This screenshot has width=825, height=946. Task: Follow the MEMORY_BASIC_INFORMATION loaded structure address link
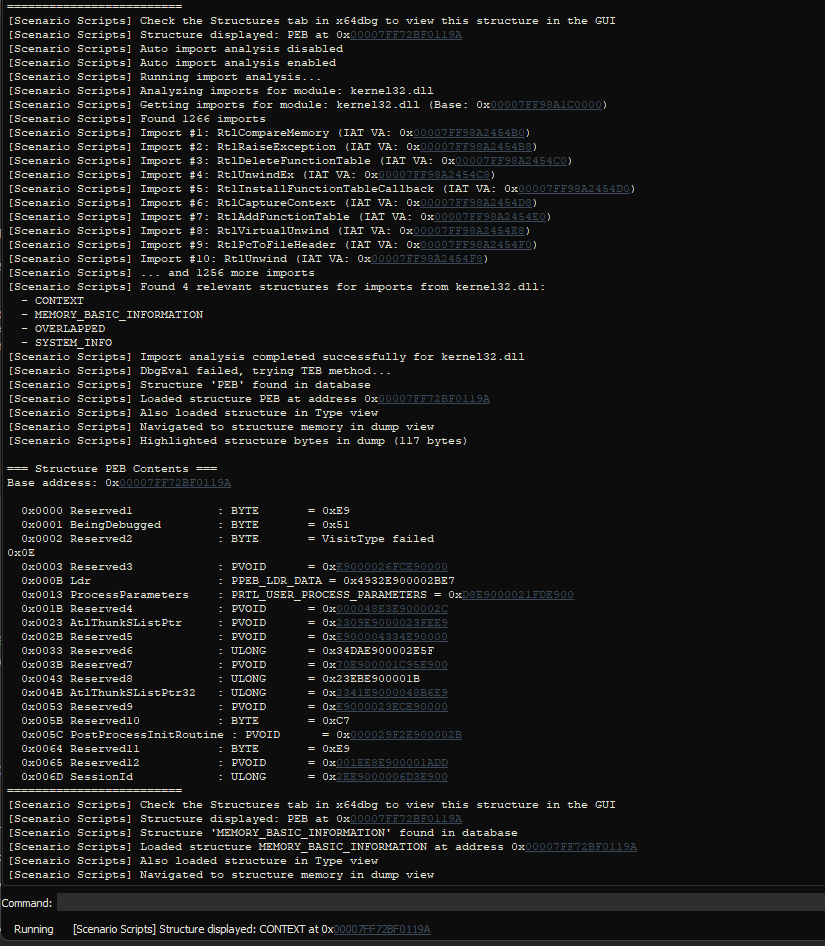(x=581, y=847)
